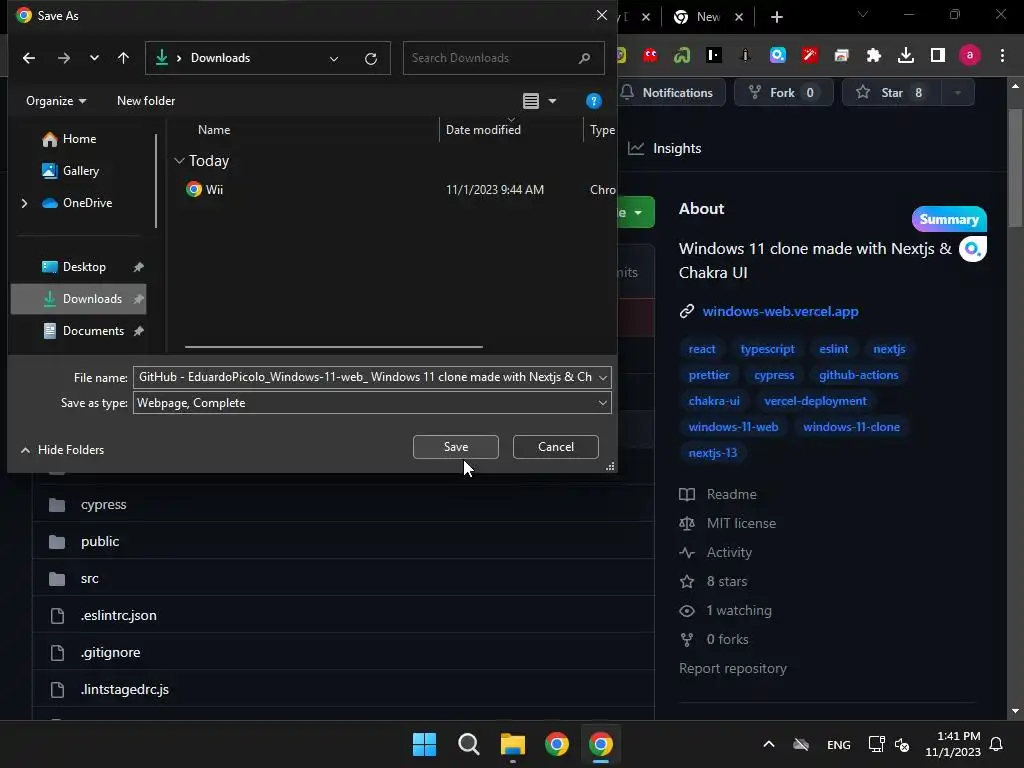The height and width of the screenshot is (768, 1024).
Task: Open the cypress folder
Action: [104, 505]
